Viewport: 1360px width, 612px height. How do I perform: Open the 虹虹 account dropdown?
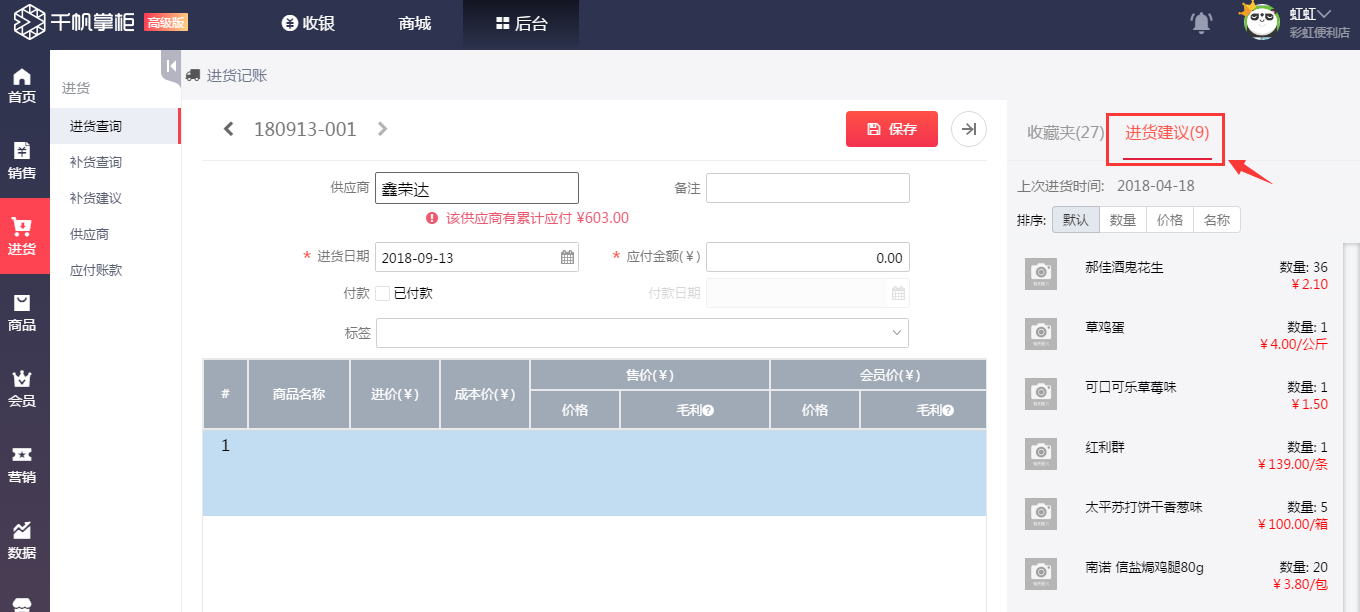pyautogui.click(x=1308, y=16)
